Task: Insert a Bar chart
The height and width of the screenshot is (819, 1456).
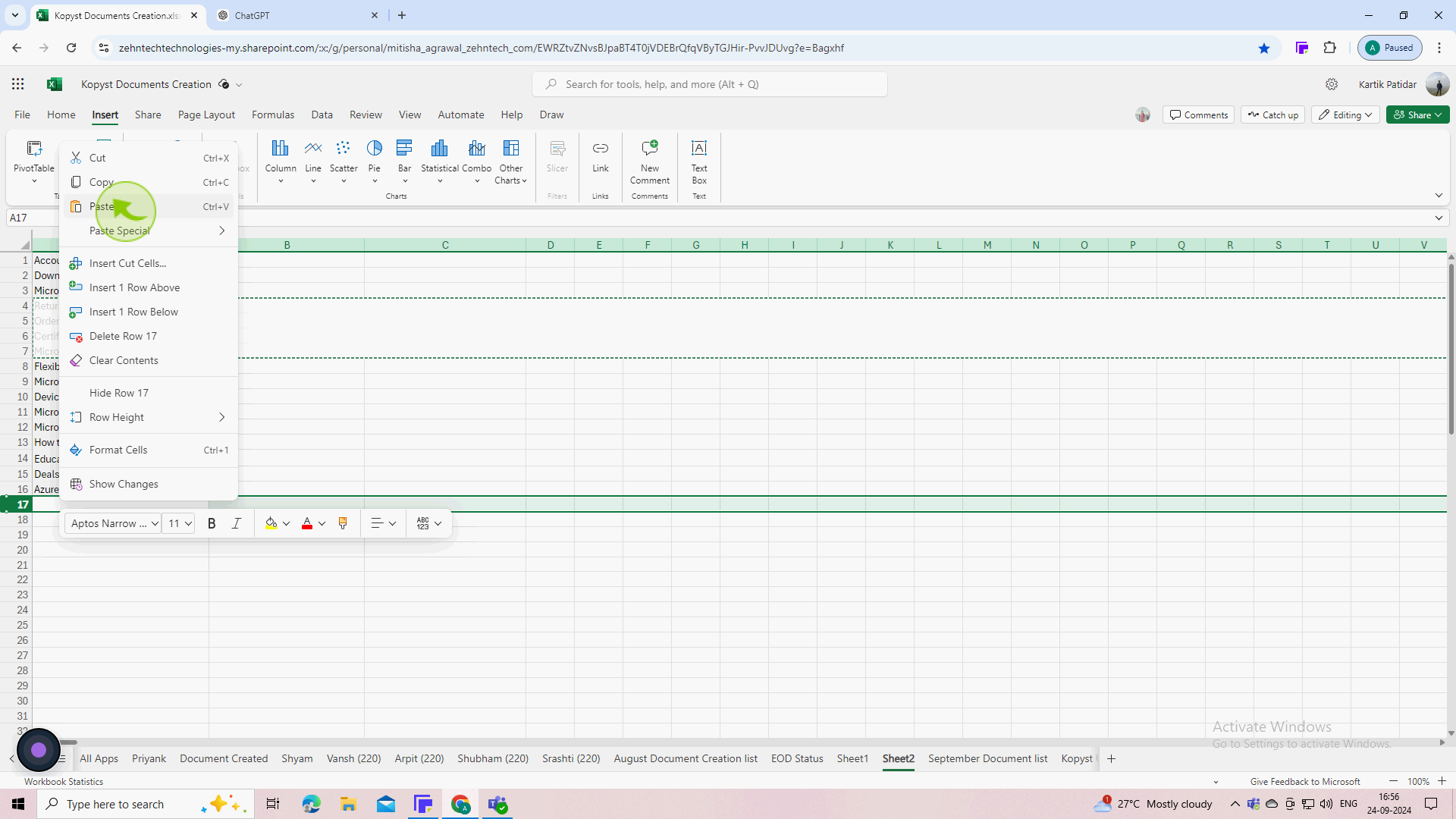Action: coord(405,161)
